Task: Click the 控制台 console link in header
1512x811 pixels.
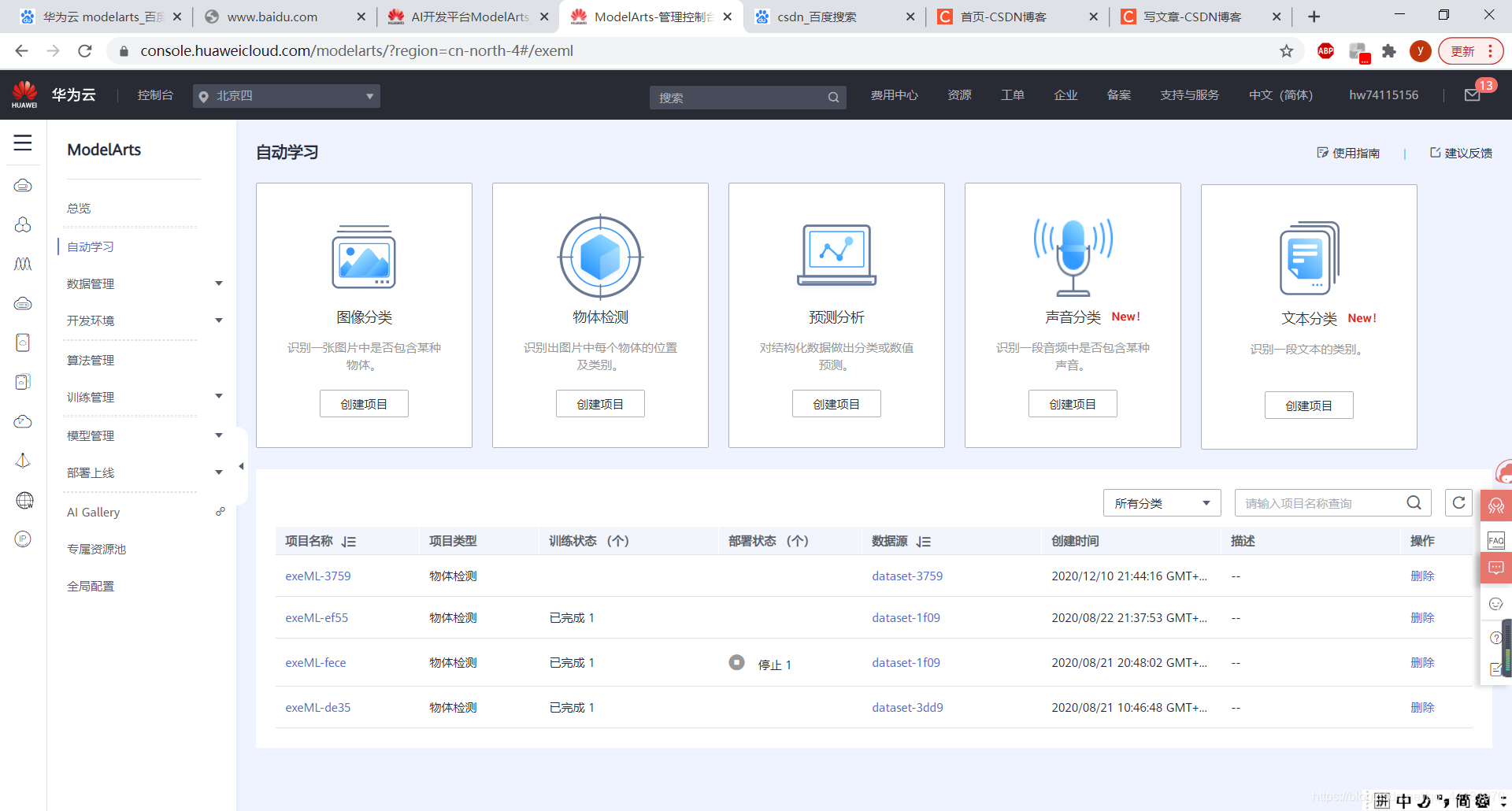Action: coord(155,95)
